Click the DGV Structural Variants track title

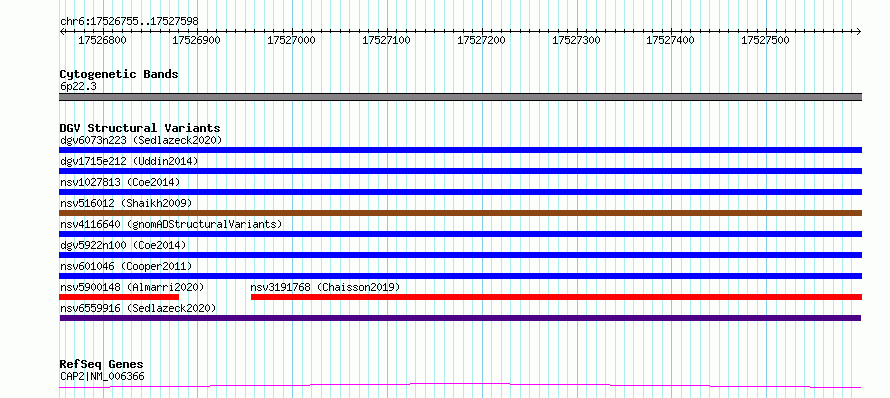click(140, 128)
